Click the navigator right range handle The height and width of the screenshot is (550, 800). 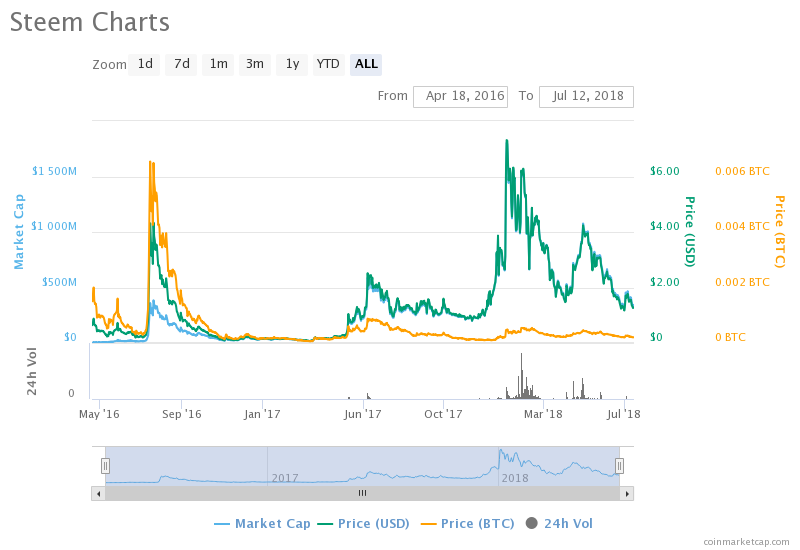click(x=619, y=466)
